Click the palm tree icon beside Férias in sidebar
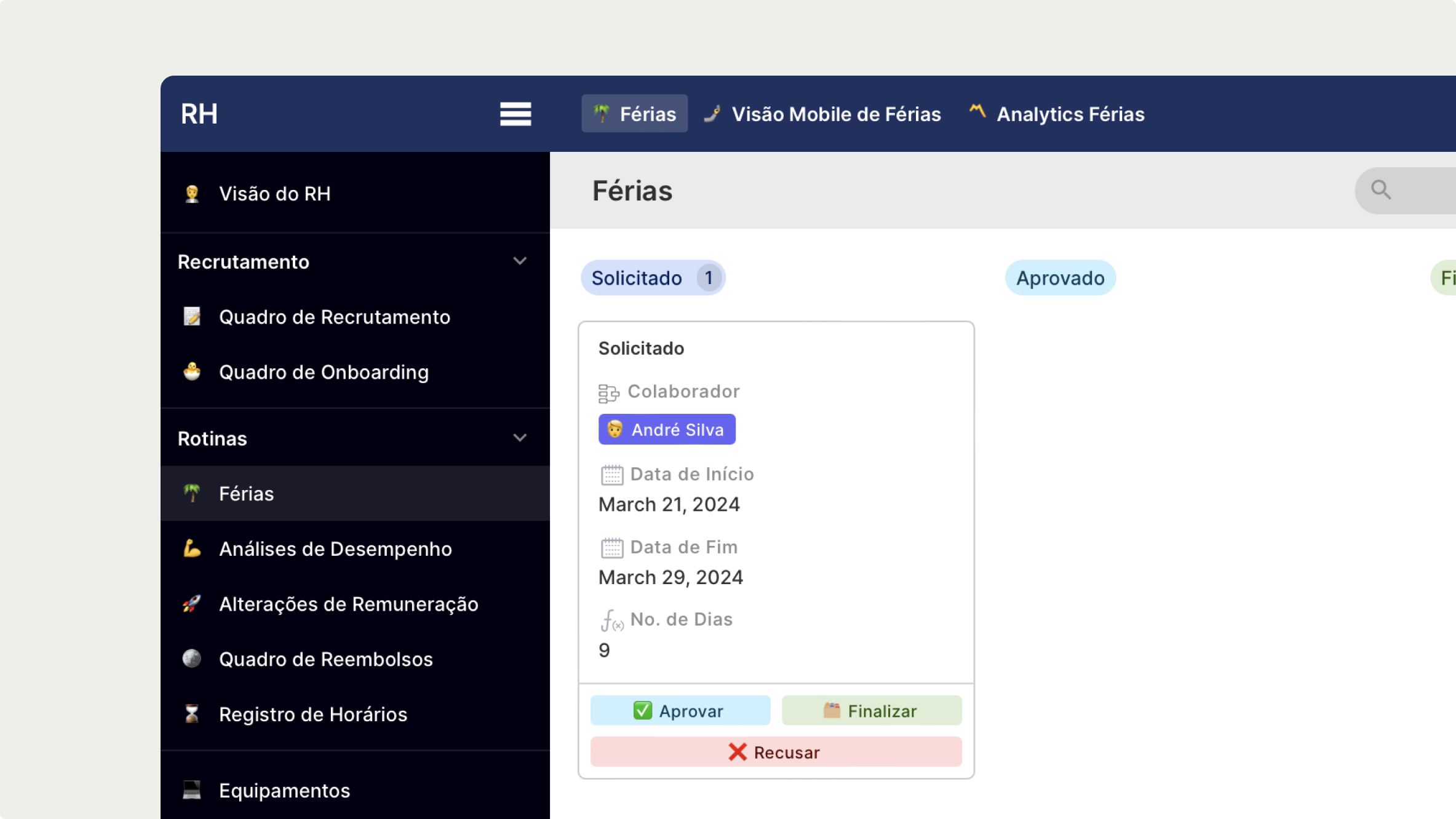Screen dimensions: 1456x819 [192, 493]
